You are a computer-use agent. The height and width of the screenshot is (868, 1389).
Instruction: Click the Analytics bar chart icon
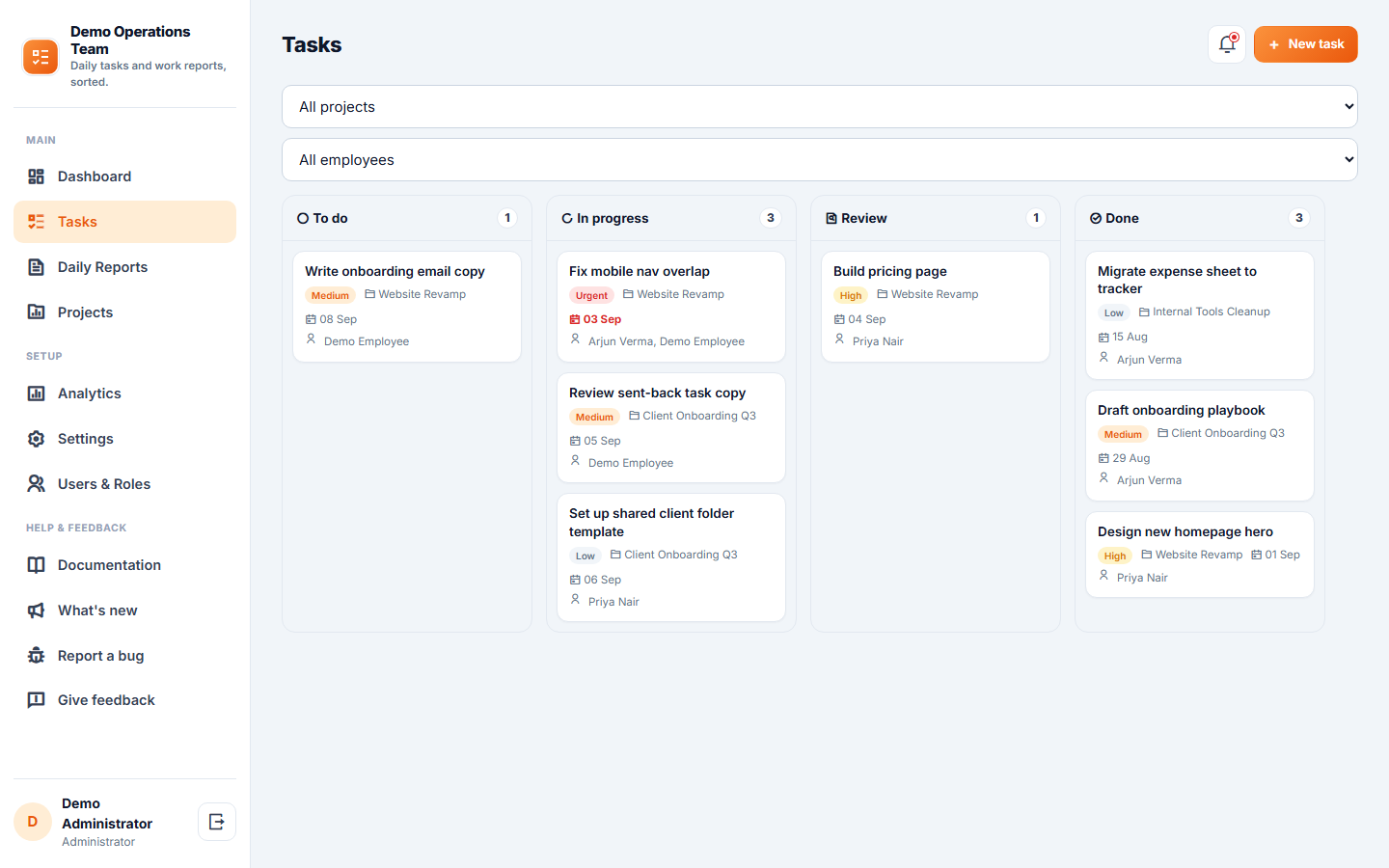(36, 393)
